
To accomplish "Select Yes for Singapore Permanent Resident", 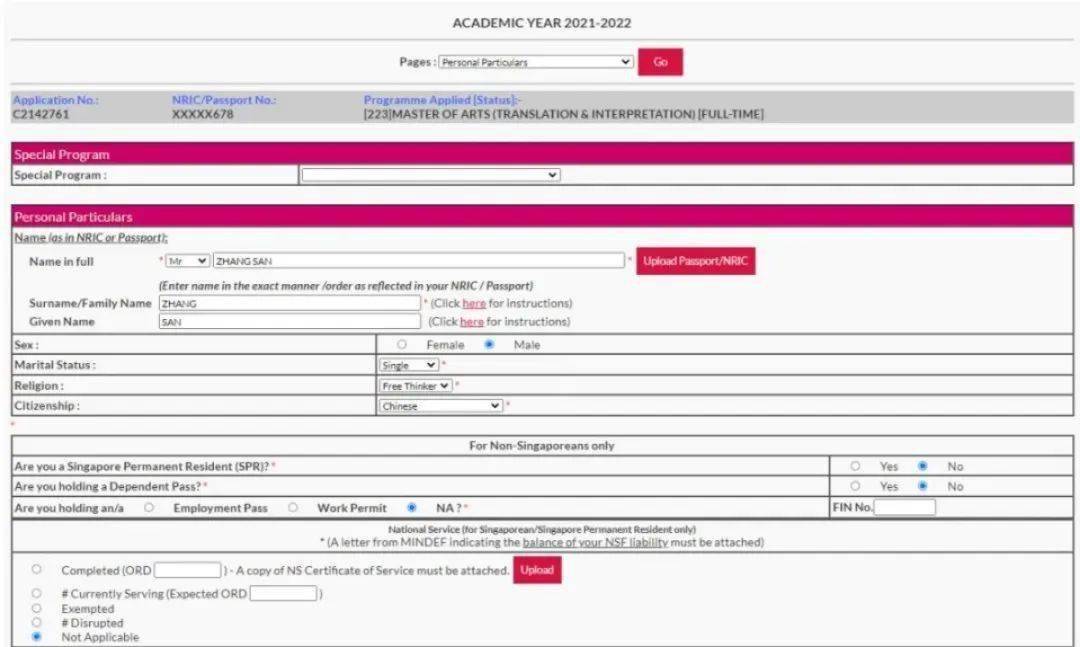I will point(855,466).
